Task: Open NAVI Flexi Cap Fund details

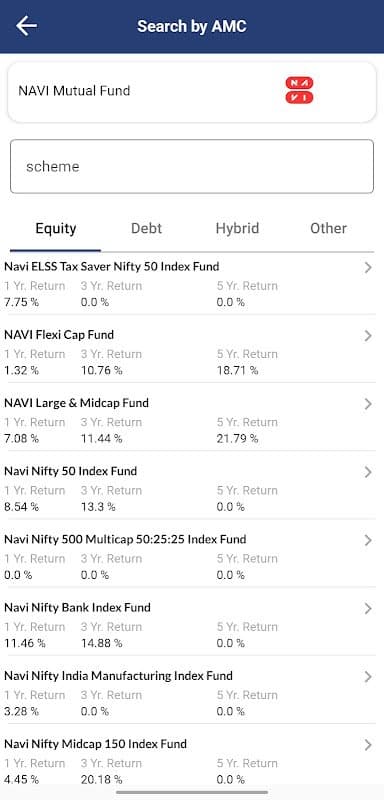Action: 59,335
